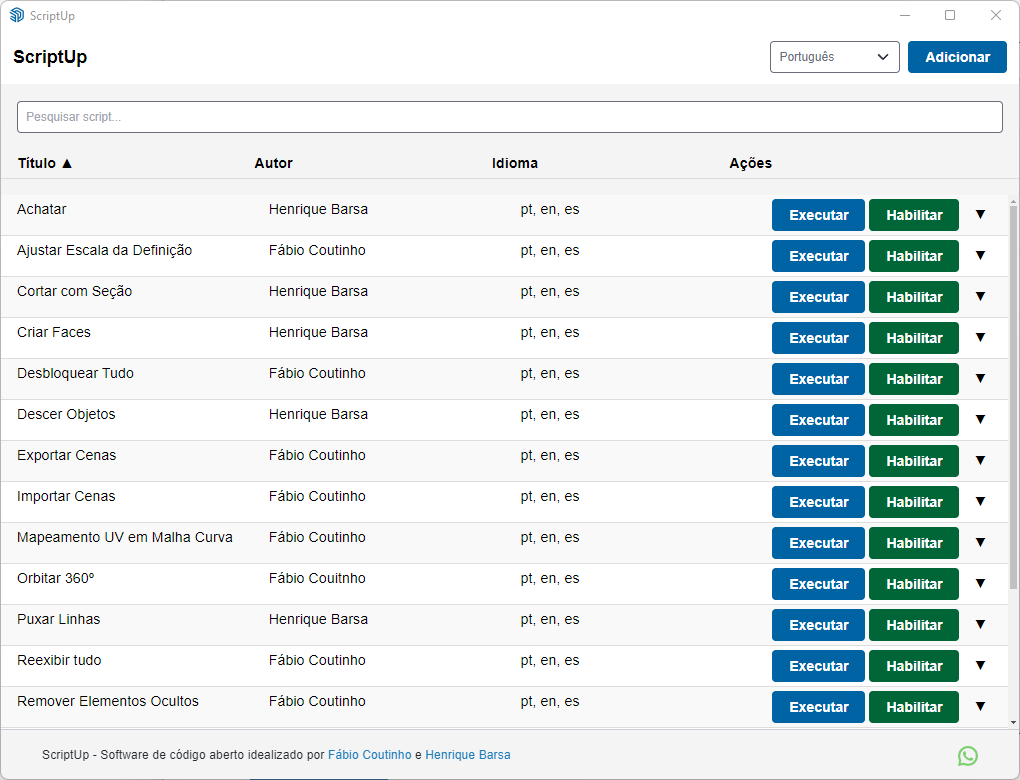1020x780 pixels.
Task: Select the Orbitar 360º title text
Action: coord(56,578)
